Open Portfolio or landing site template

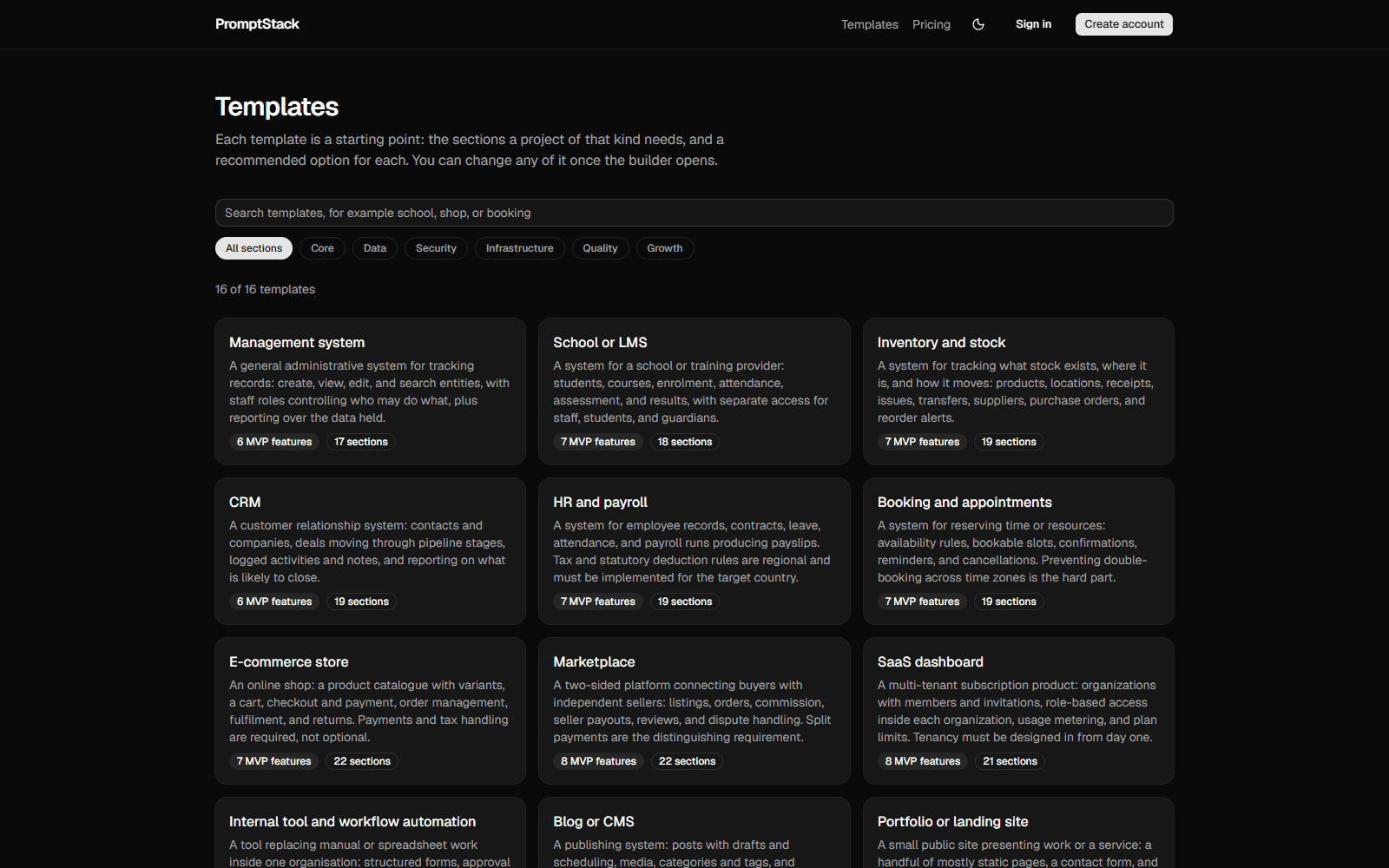click(1018, 833)
